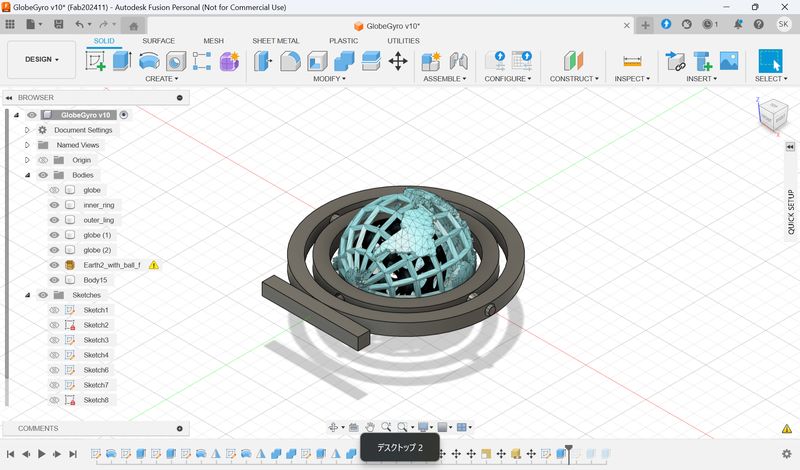Toggle visibility of globe (1)
Viewport: 800px width, 470px height.
[54, 235]
